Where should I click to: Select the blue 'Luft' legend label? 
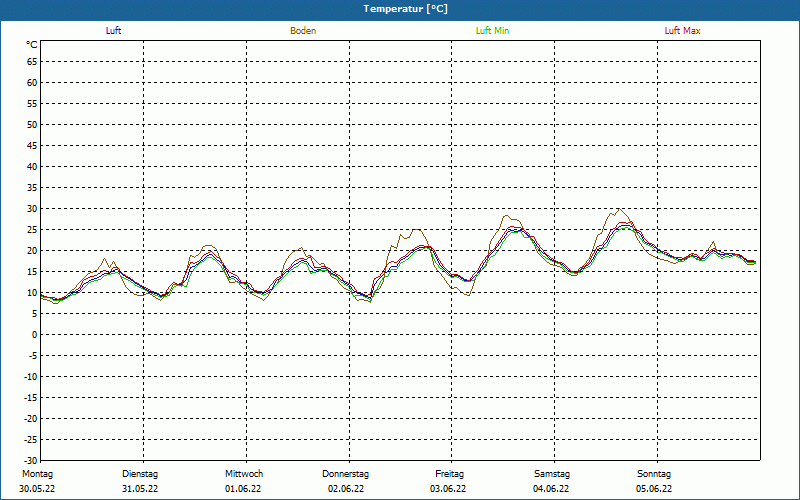point(113,31)
